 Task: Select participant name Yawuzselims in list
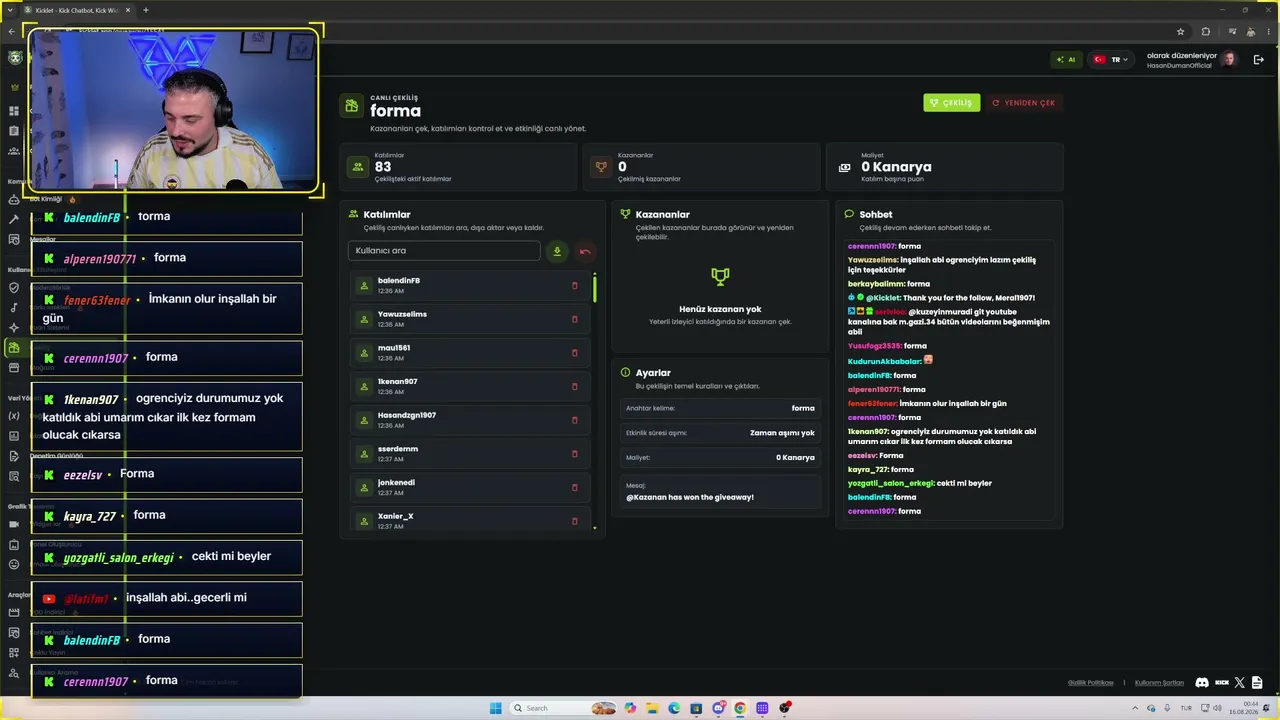click(402, 314)
